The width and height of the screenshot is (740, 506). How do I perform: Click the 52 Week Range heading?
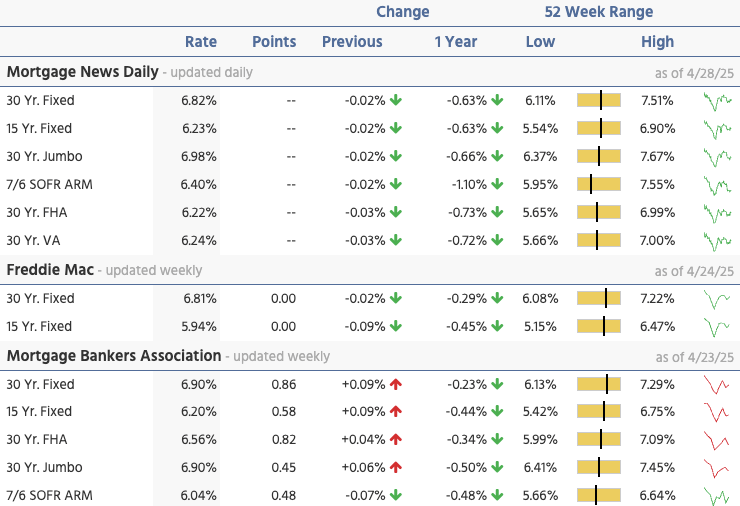tap(598, 12)
